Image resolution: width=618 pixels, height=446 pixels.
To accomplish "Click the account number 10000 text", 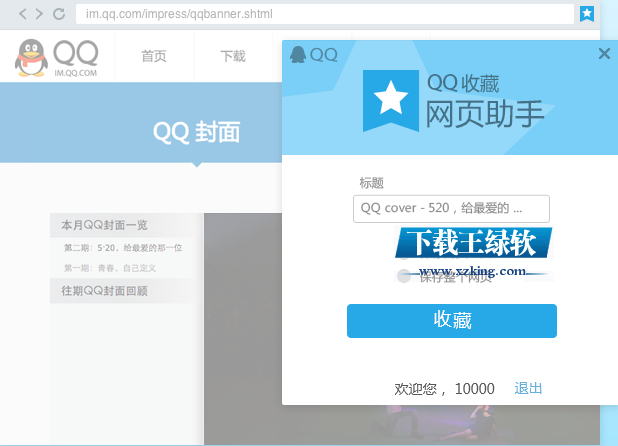I will pos(475,389).
